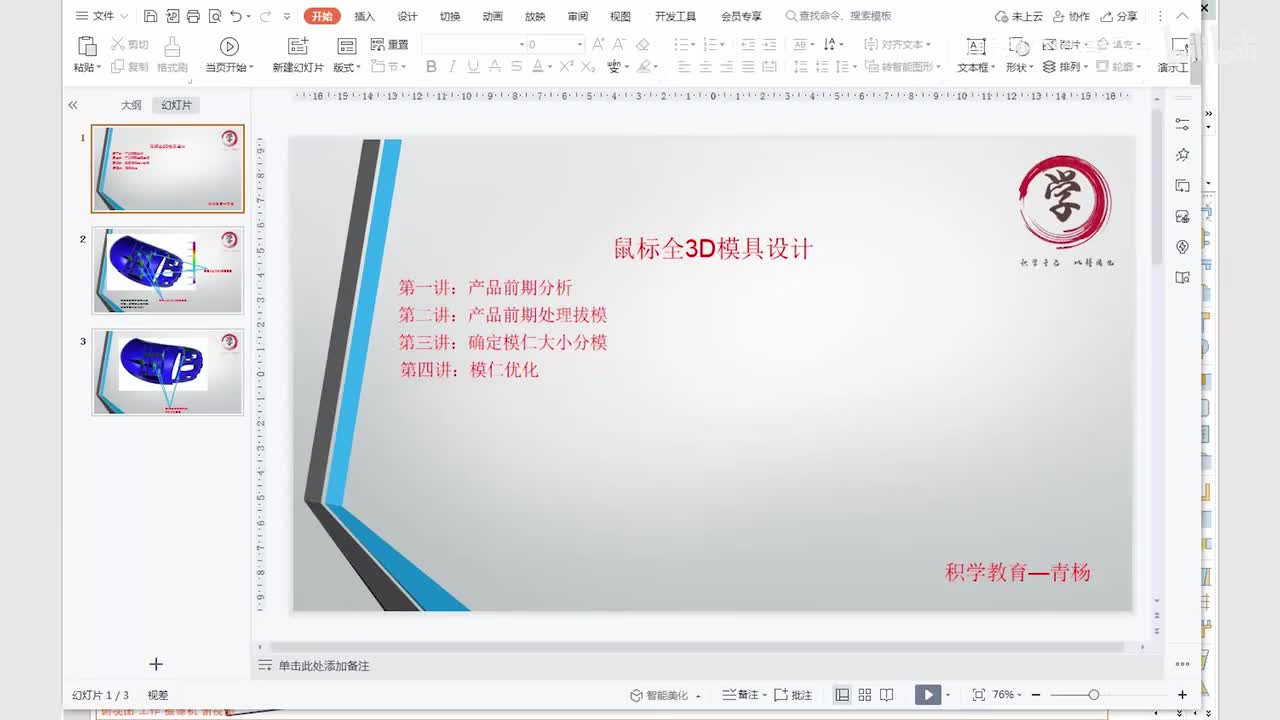Click the Save icon in quick access bar
This screenshot has width=1280, height=720.
(150, 16)
